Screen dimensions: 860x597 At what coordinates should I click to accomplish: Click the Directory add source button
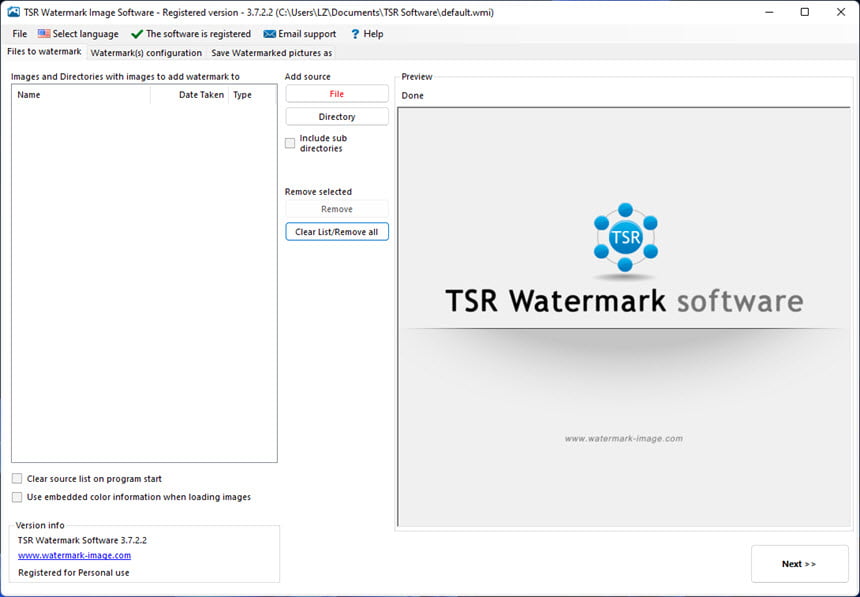click(337, 117)
